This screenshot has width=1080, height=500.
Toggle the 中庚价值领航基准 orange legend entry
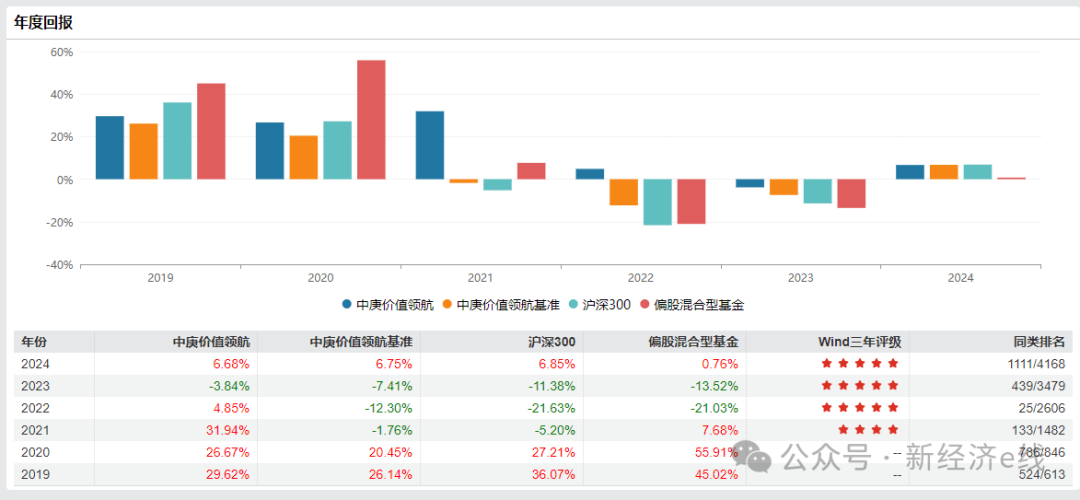447,304
